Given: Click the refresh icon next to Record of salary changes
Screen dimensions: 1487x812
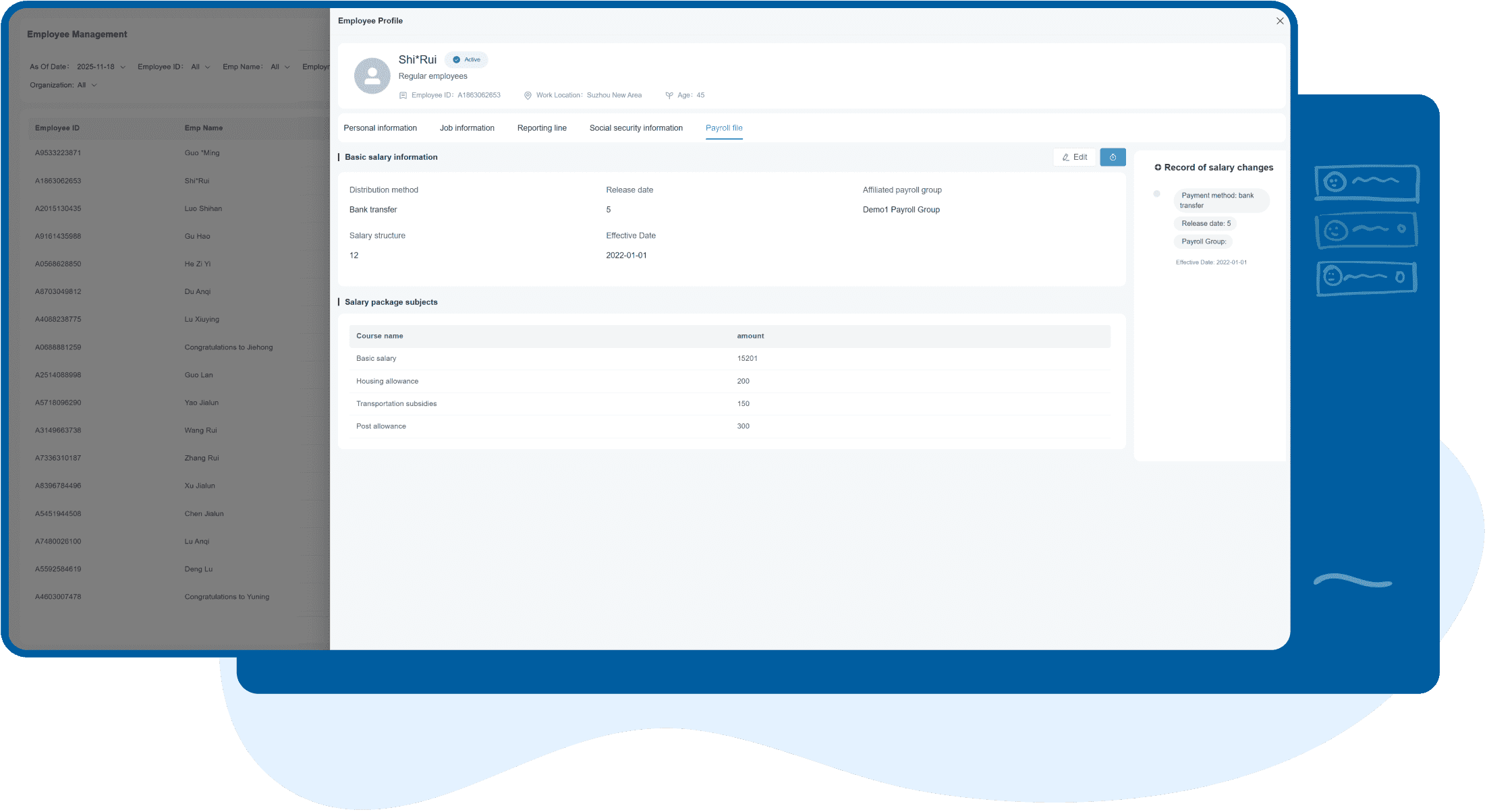Looking at the screenshot, I should (1158, 167).
